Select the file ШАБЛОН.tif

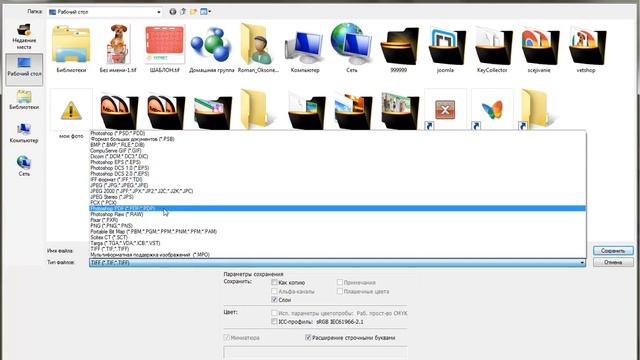click(164, 49)
